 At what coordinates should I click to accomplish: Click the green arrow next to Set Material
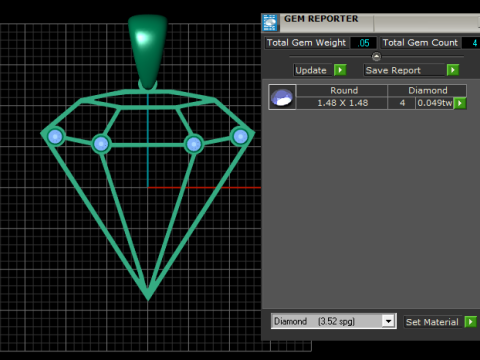point(470,322)
